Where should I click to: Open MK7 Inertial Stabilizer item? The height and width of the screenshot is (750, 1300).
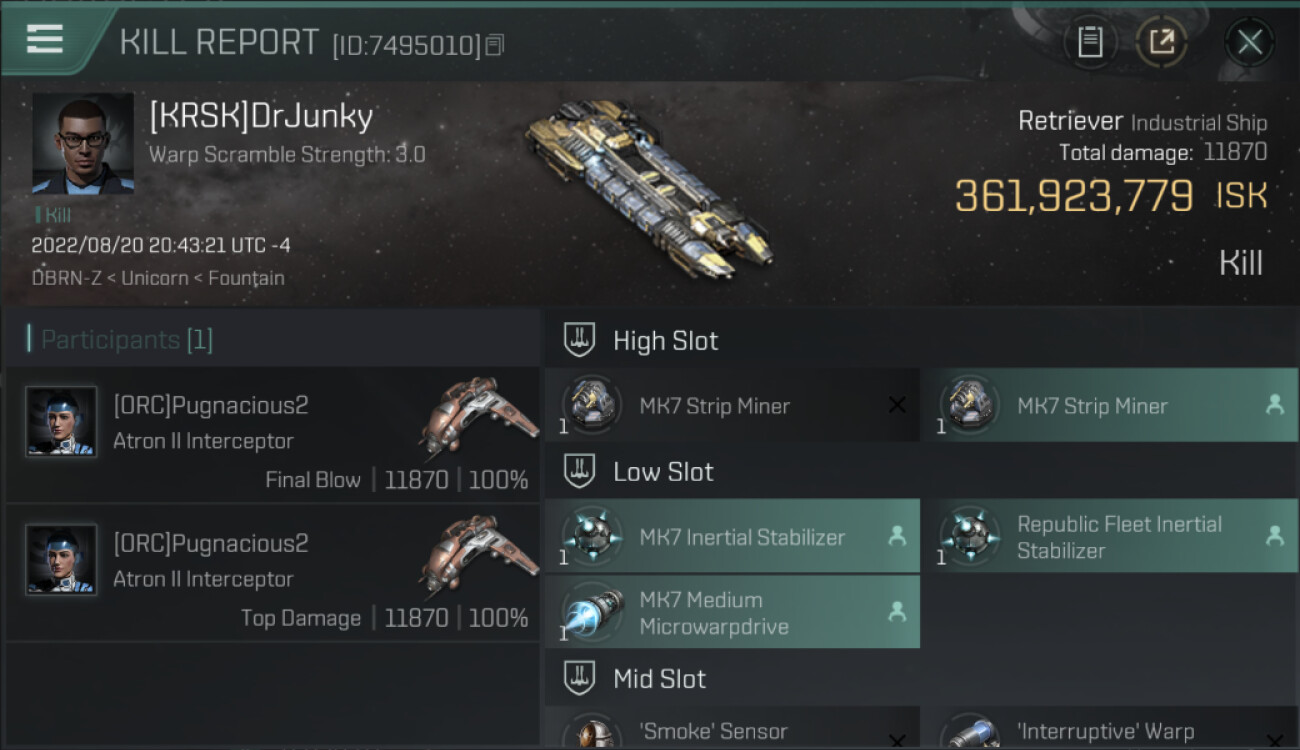click(x=733, y=536)
